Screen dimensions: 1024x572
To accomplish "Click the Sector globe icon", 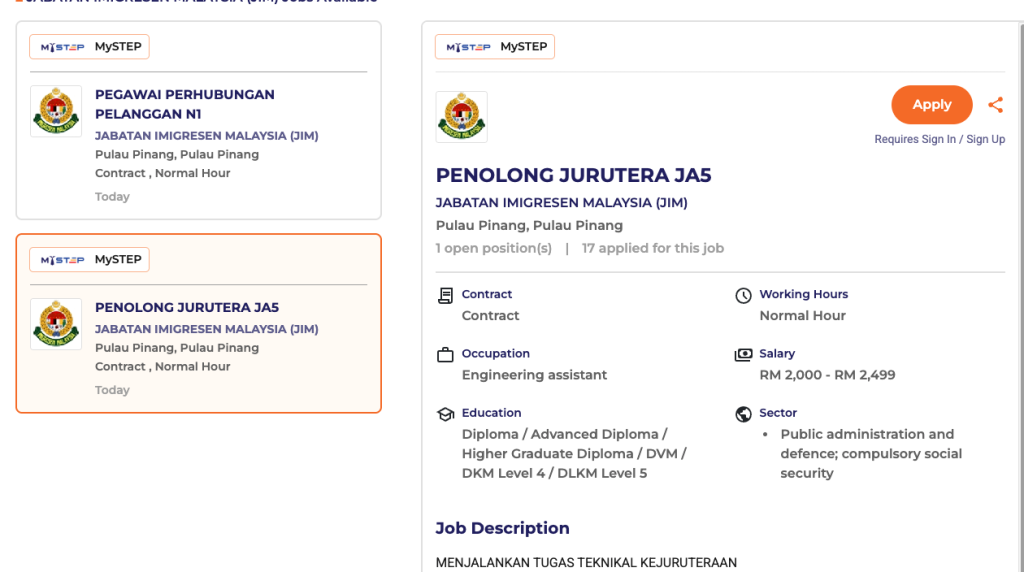I will (x=743, y=414).
